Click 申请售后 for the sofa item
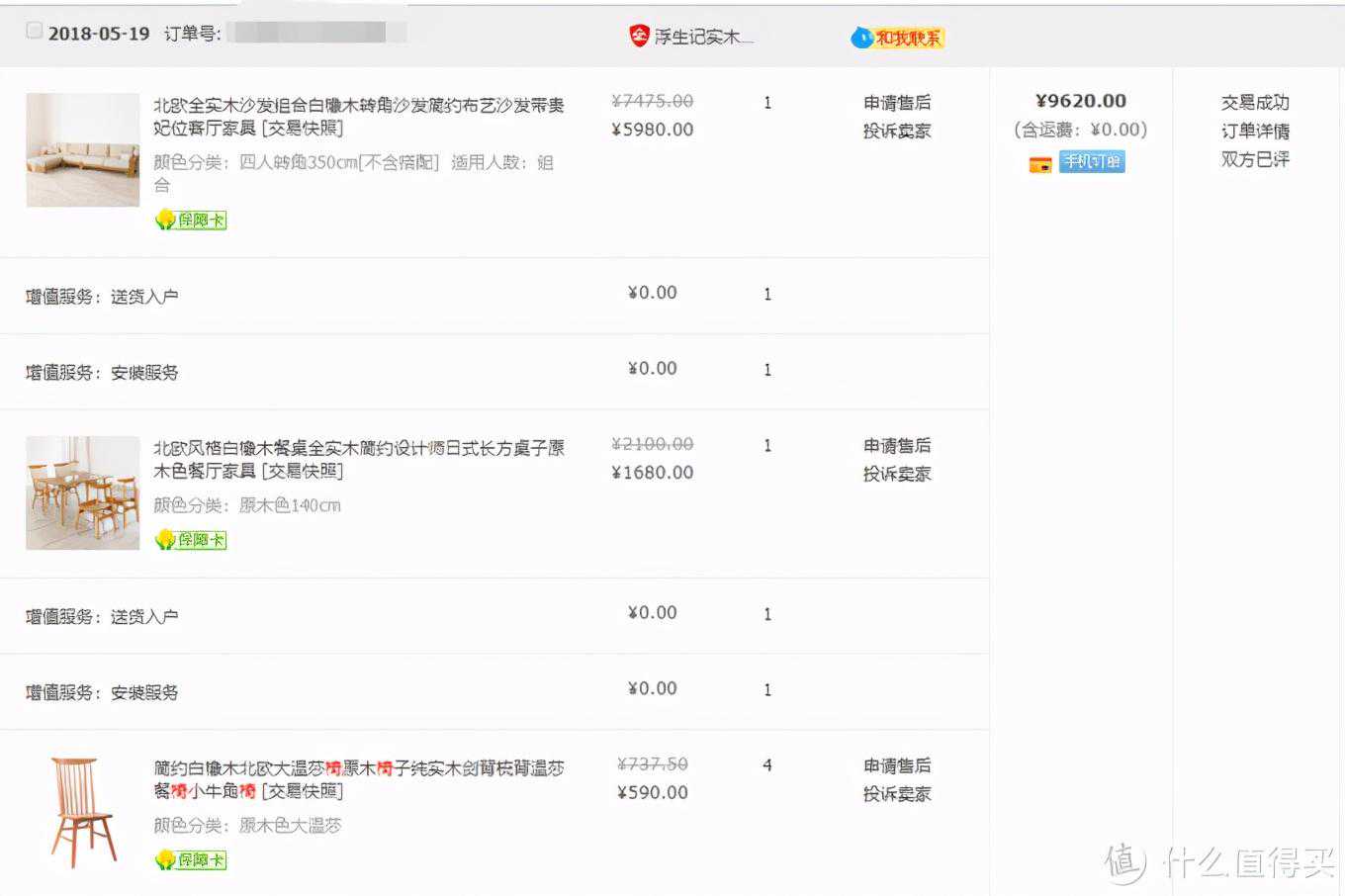Screen dimensions: 1345x896 point(896,103)
